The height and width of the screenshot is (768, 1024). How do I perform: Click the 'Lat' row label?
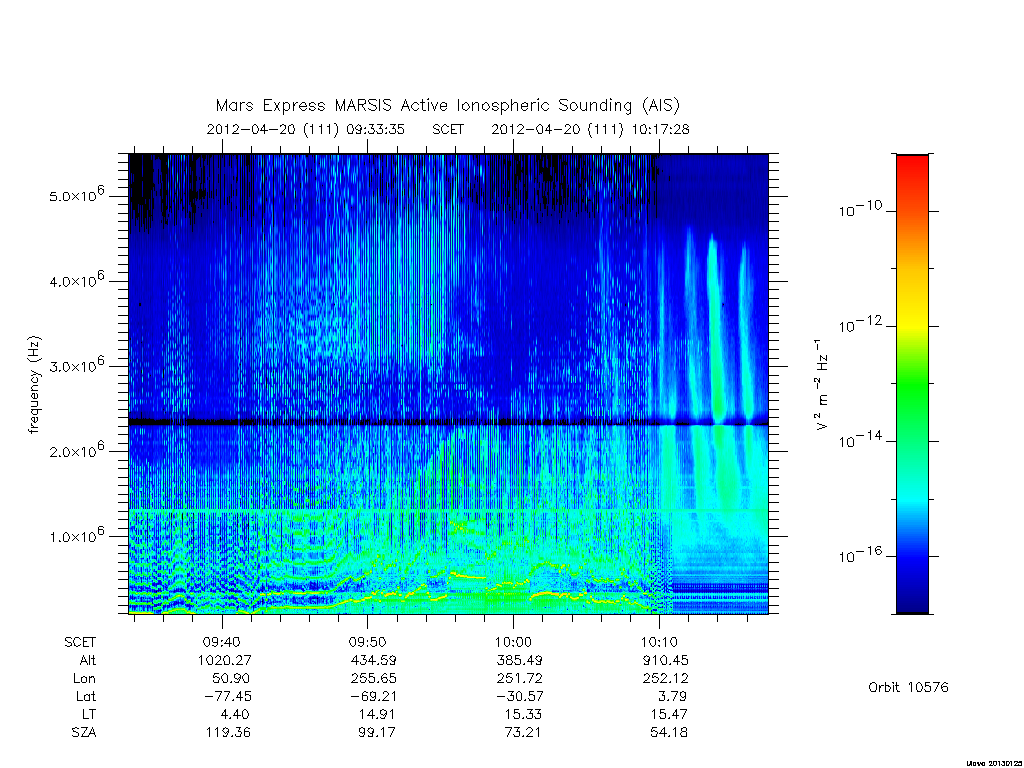tap(86, 697)
